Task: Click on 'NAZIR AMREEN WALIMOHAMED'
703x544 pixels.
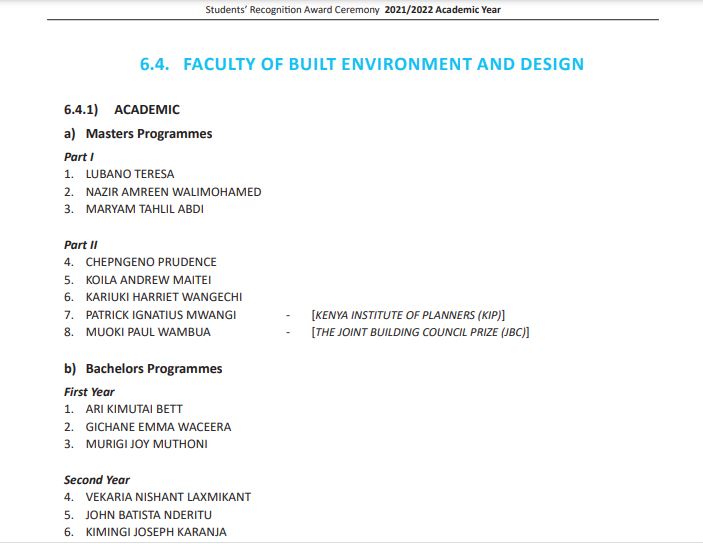Action: point(174,192)
